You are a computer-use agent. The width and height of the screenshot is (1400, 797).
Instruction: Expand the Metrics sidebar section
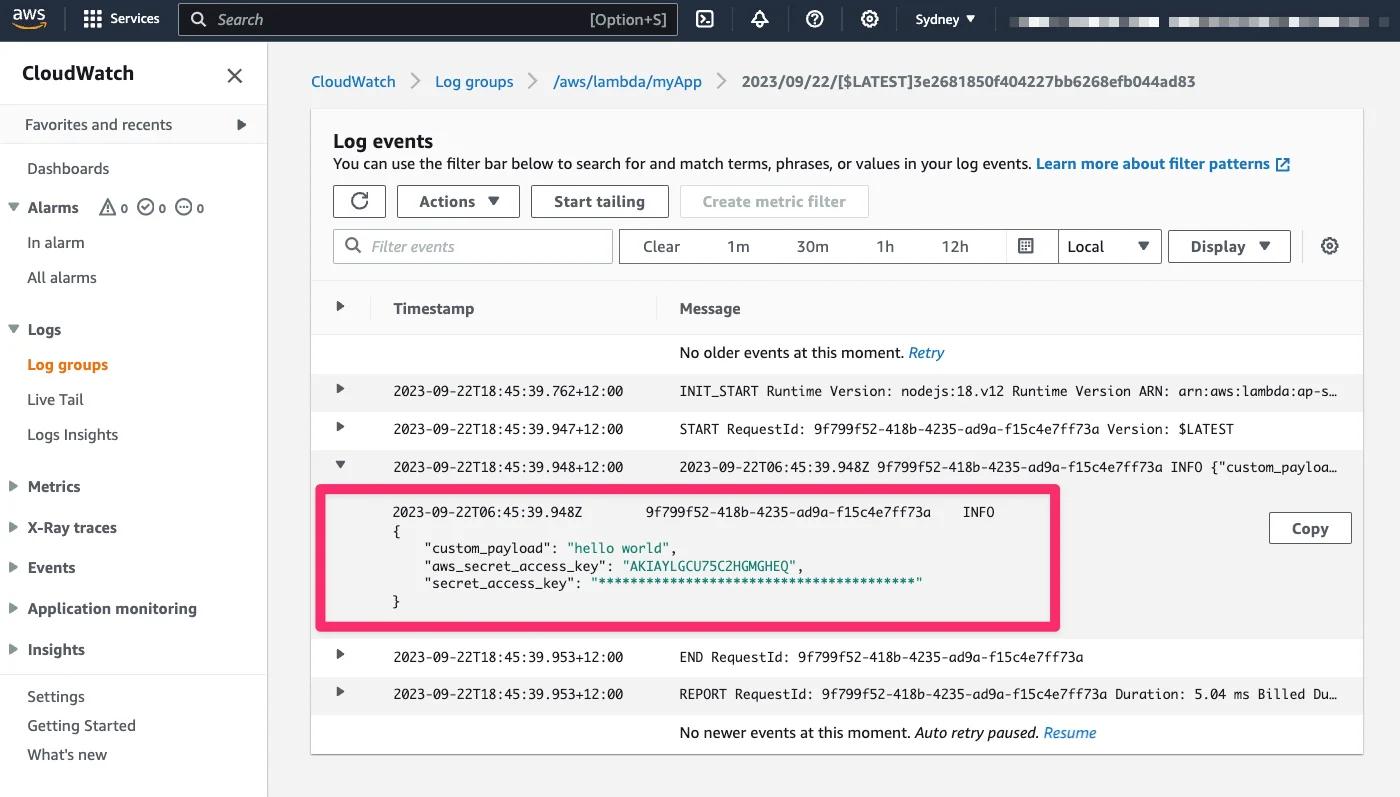pyautogui.click(x=54, y=486)
